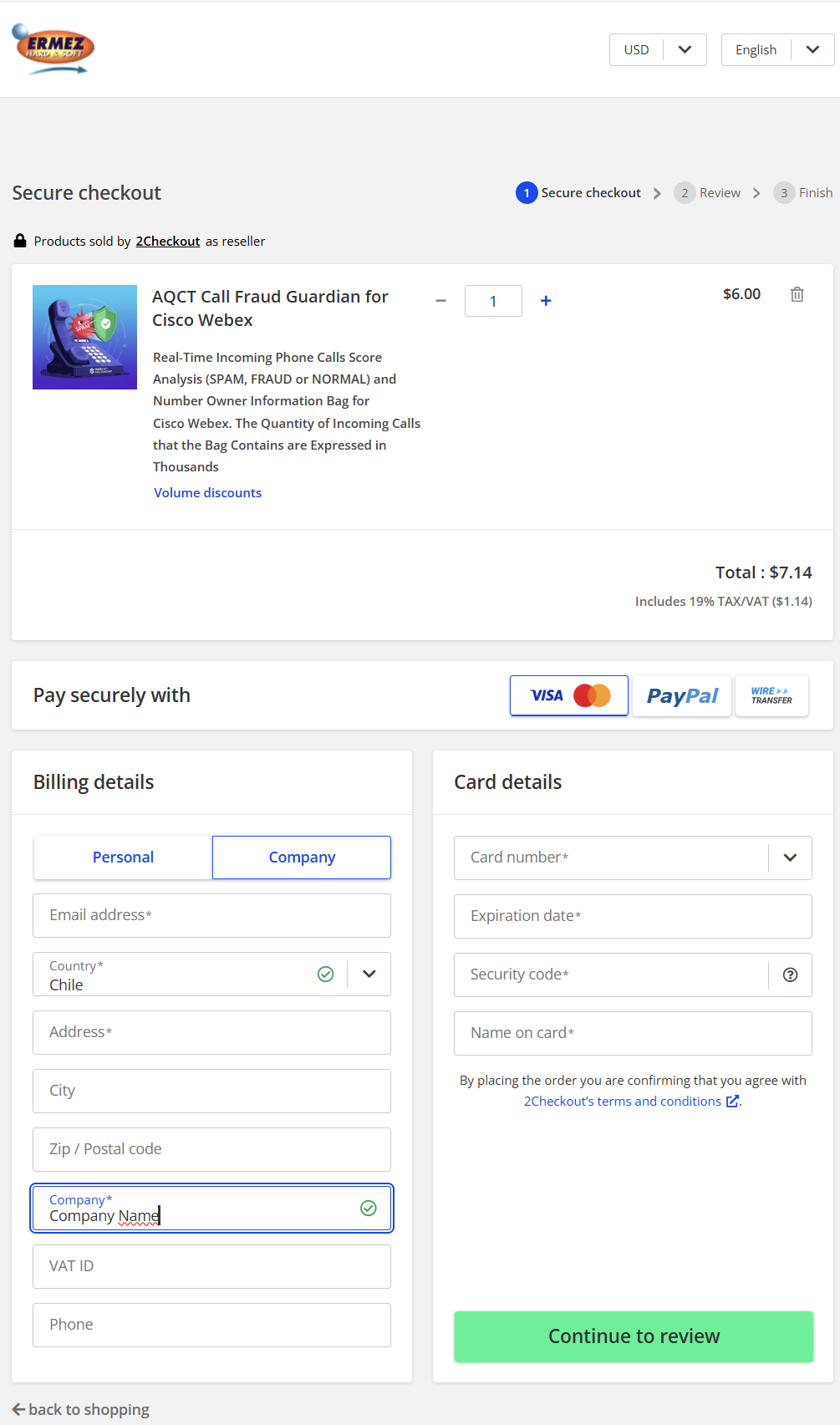Expand the Country selection dropdown
This screenshot has height=1425, width=840.
[369, 974]
